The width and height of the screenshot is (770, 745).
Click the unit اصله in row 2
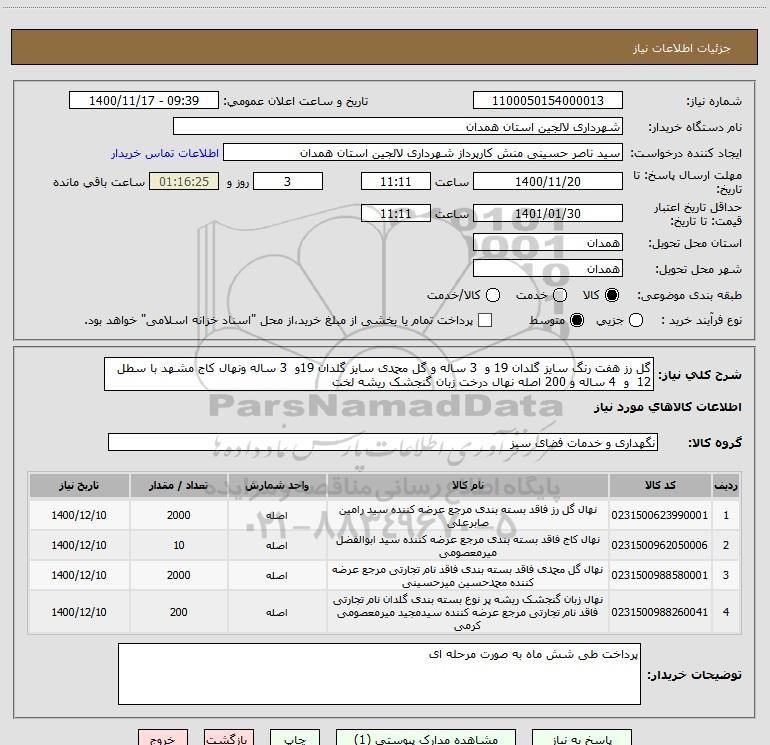[x=277, y=546]
